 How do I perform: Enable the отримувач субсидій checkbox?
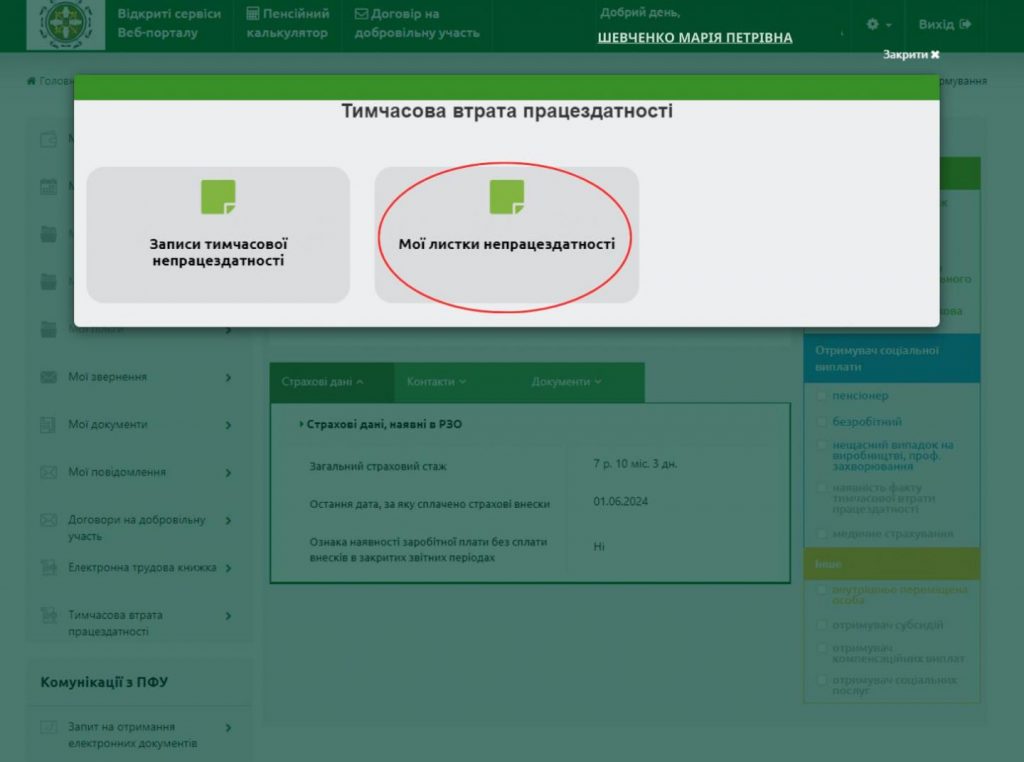click(x=822, y=625)
